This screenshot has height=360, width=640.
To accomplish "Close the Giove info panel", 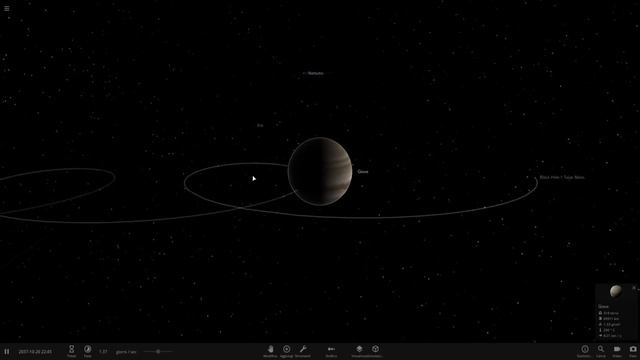I will tap(634, 288).
